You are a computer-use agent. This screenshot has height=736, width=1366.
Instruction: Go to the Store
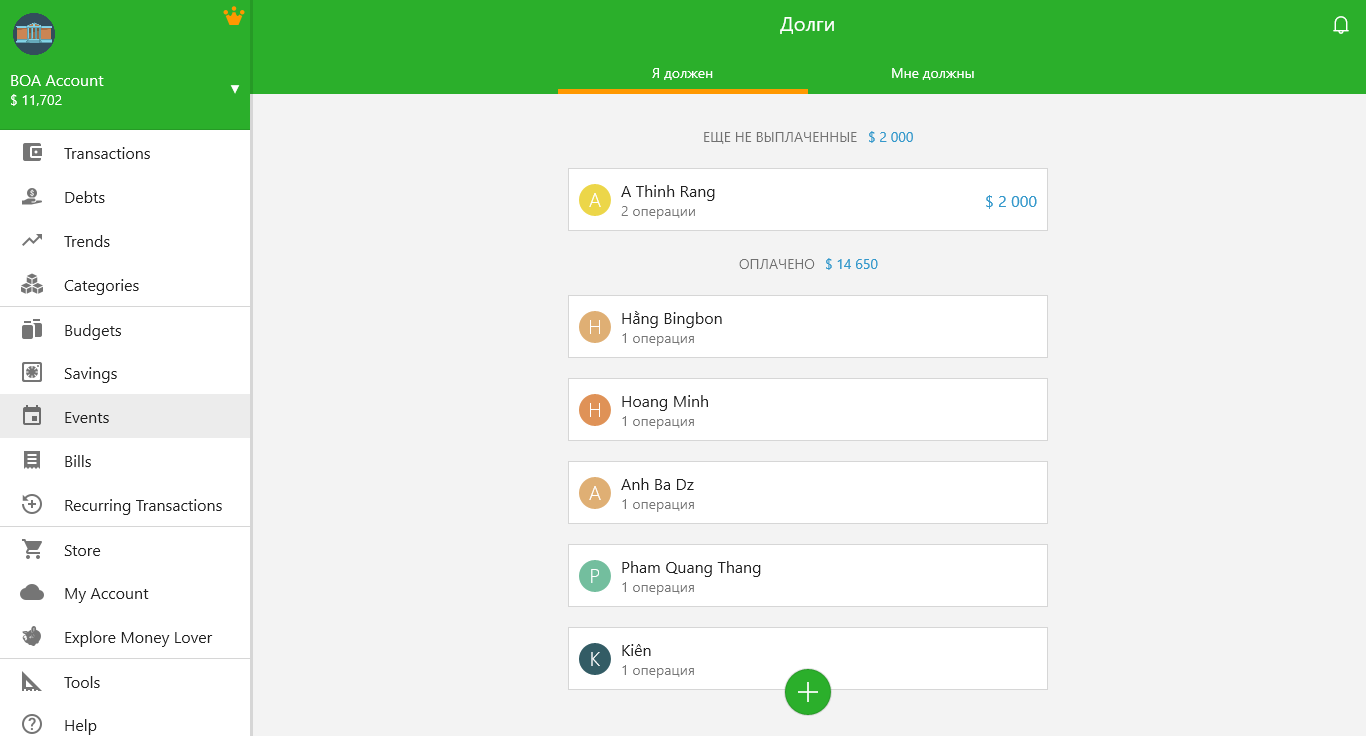pyautogui.click(x=125, y=550)
